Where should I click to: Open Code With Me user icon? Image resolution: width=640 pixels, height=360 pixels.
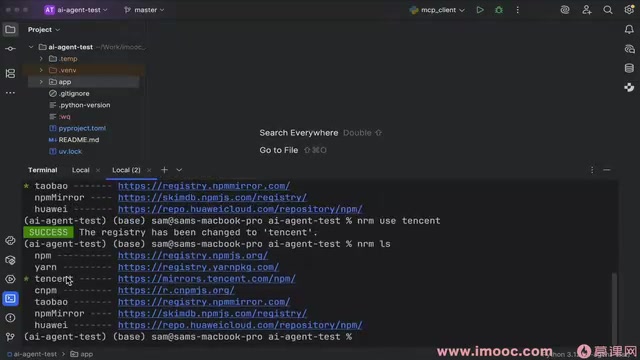pos(587,10)
